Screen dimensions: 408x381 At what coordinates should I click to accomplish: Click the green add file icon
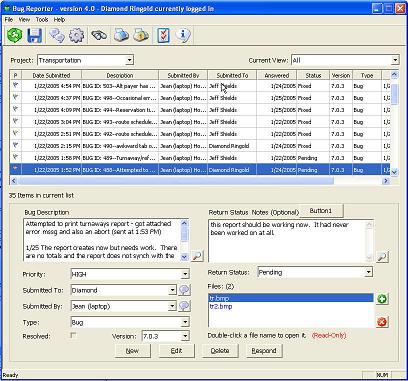[x=382, y=299]
